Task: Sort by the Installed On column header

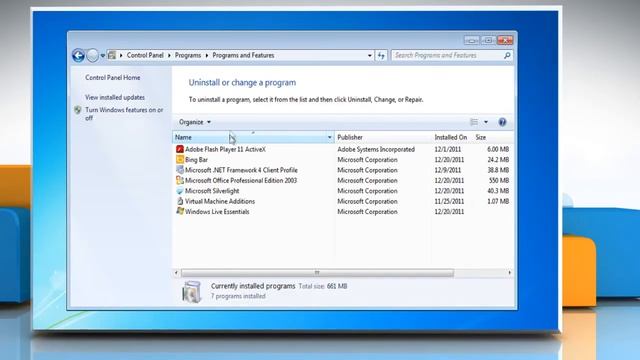Action: click(x=451, y=138)
